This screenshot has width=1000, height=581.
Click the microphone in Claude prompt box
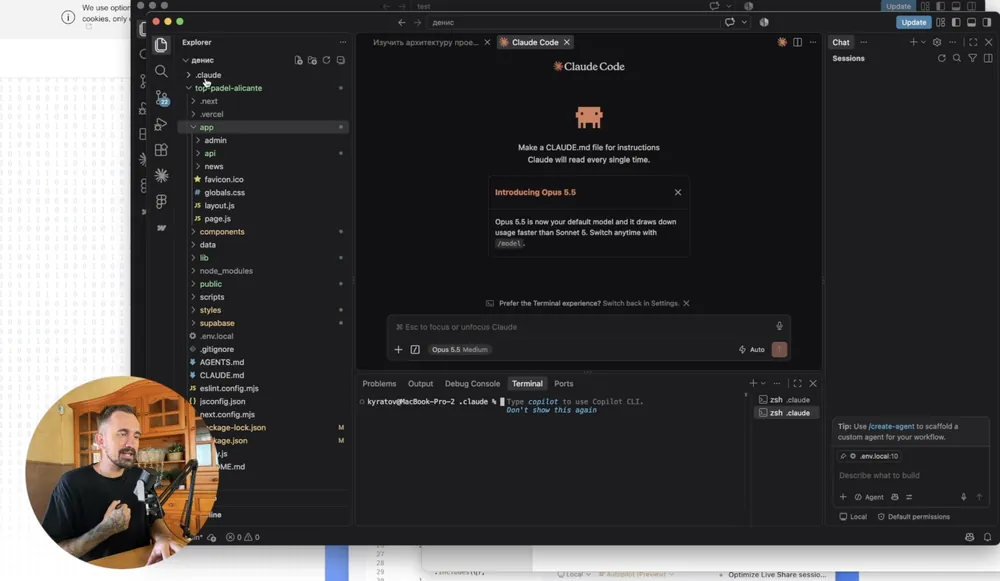[779, 327]
